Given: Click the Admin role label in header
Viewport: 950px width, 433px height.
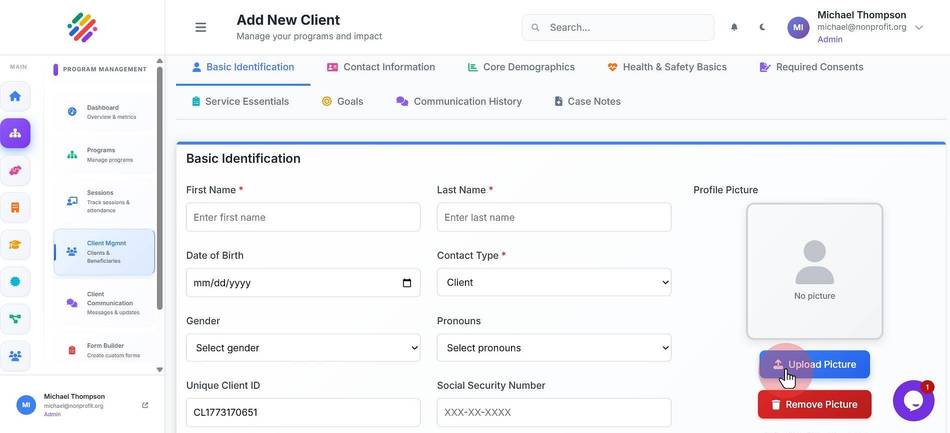Looking at the screenshot, I should tap(829, 39).
